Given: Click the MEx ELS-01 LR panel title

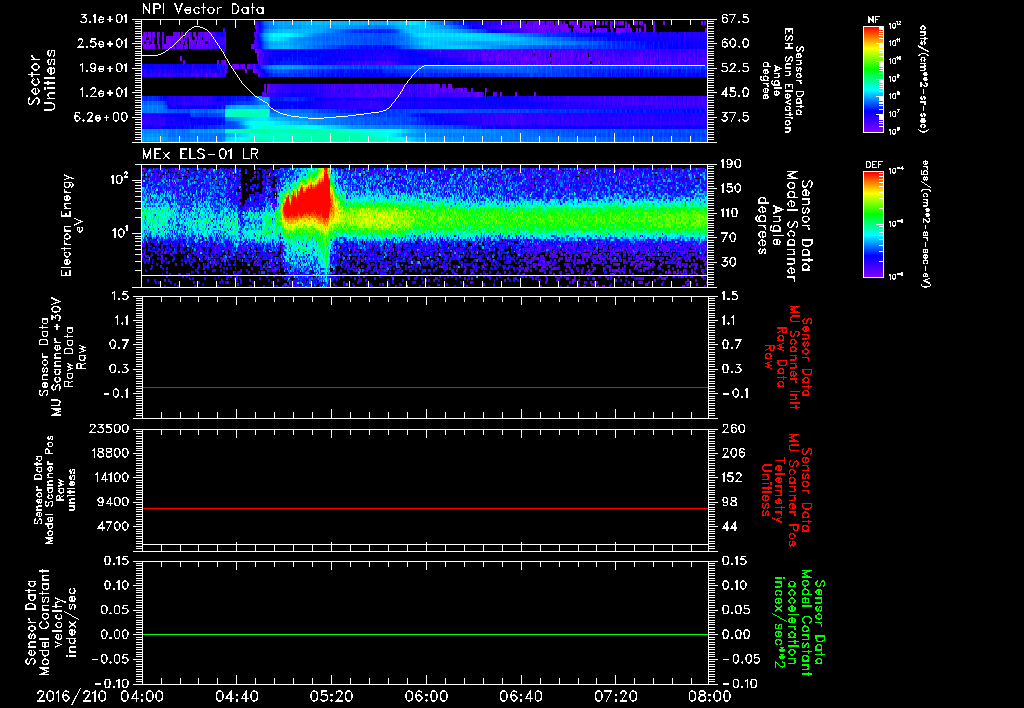Looking at the screenshot, I should point(200,155).
